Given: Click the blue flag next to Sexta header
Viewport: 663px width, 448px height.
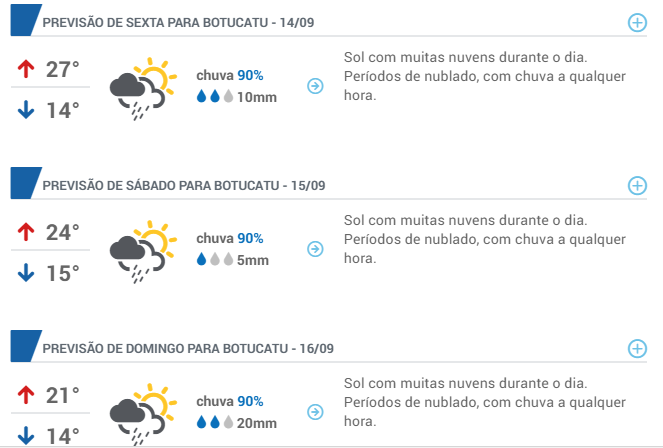Looking at the screenshot, I should [x=26, y=20].
